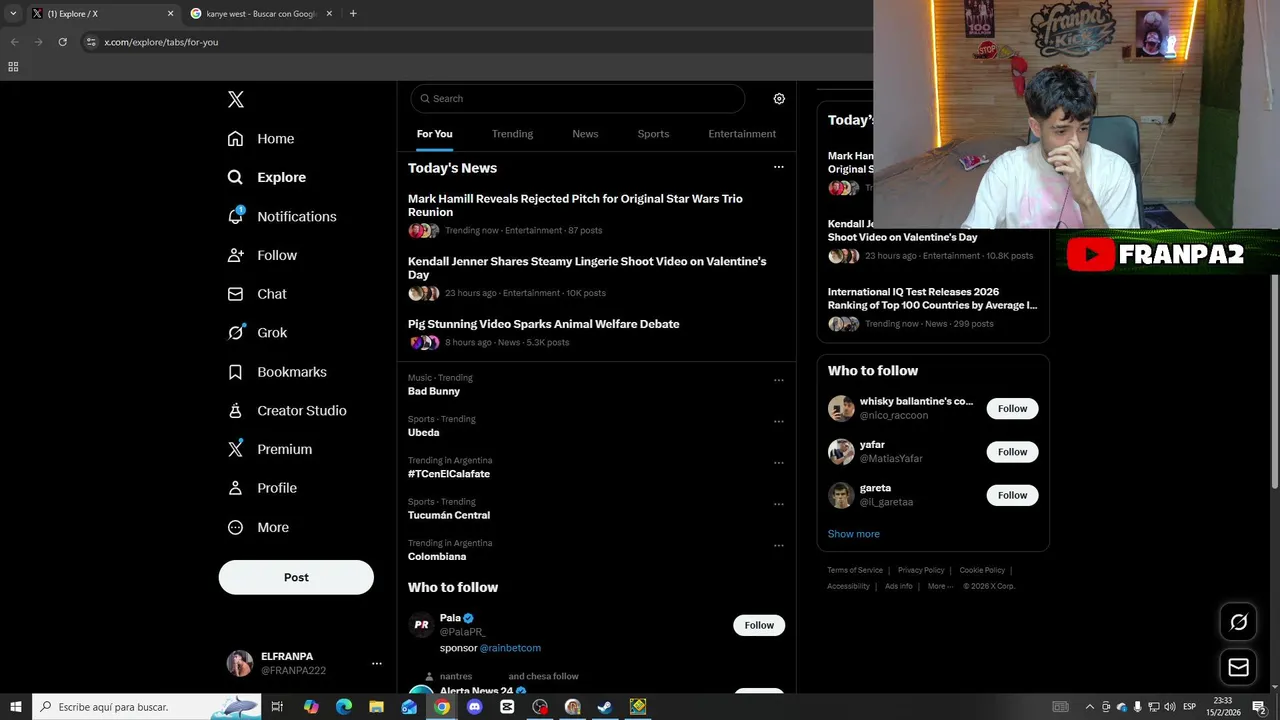Open Terms of Service link
Viewport: 1280px width, 720px height.
tap(855, 570)
